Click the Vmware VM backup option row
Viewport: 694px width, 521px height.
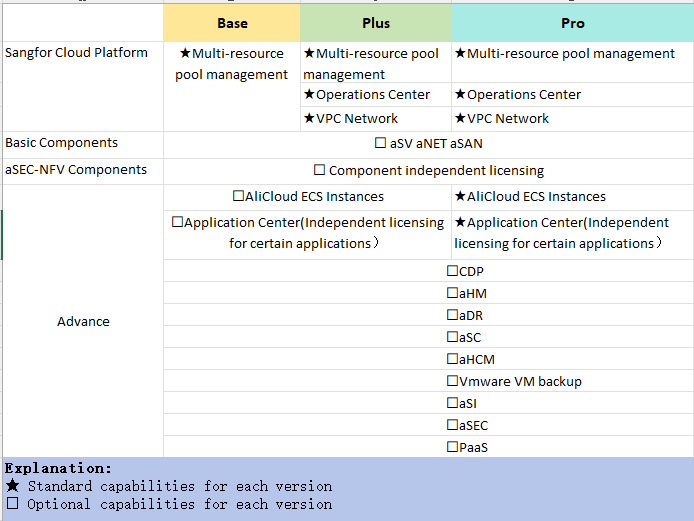[428, 381]
